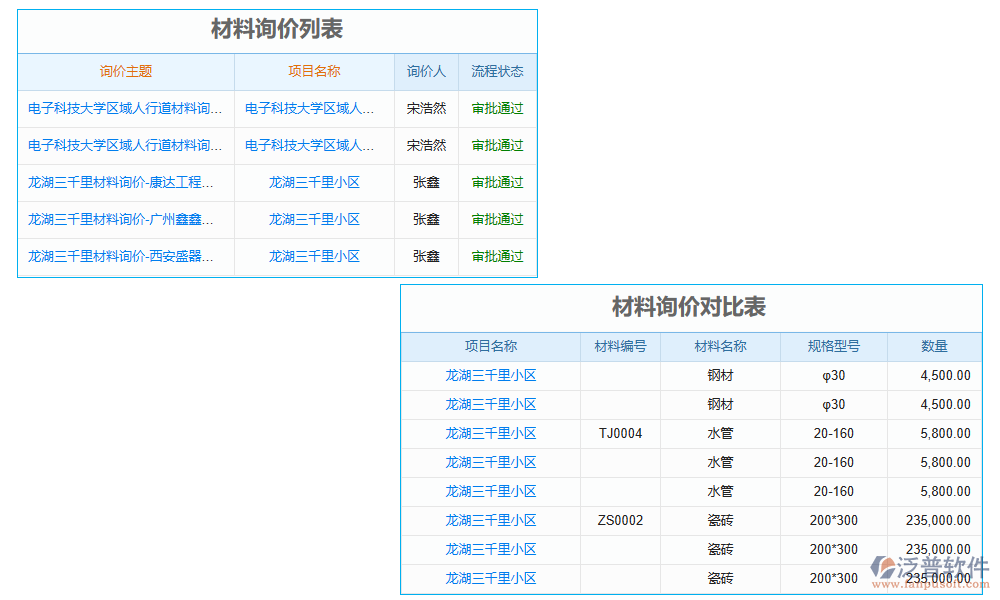
Task: Click 审批通过 status beside 康达工程 inquiry
Action: (496, 182)
